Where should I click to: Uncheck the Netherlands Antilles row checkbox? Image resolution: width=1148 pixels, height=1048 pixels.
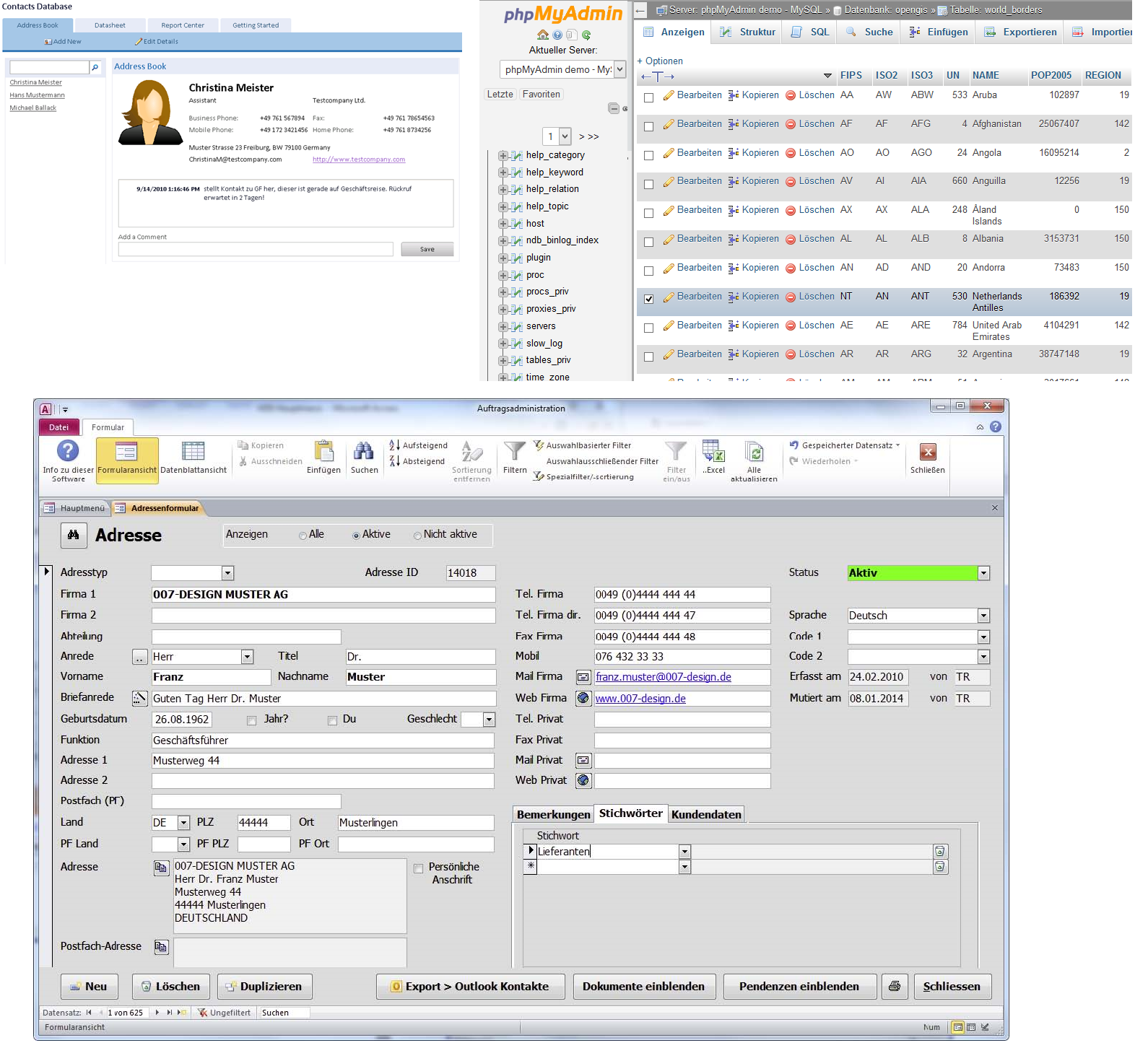pyautogui.click(x=648, y=299)
